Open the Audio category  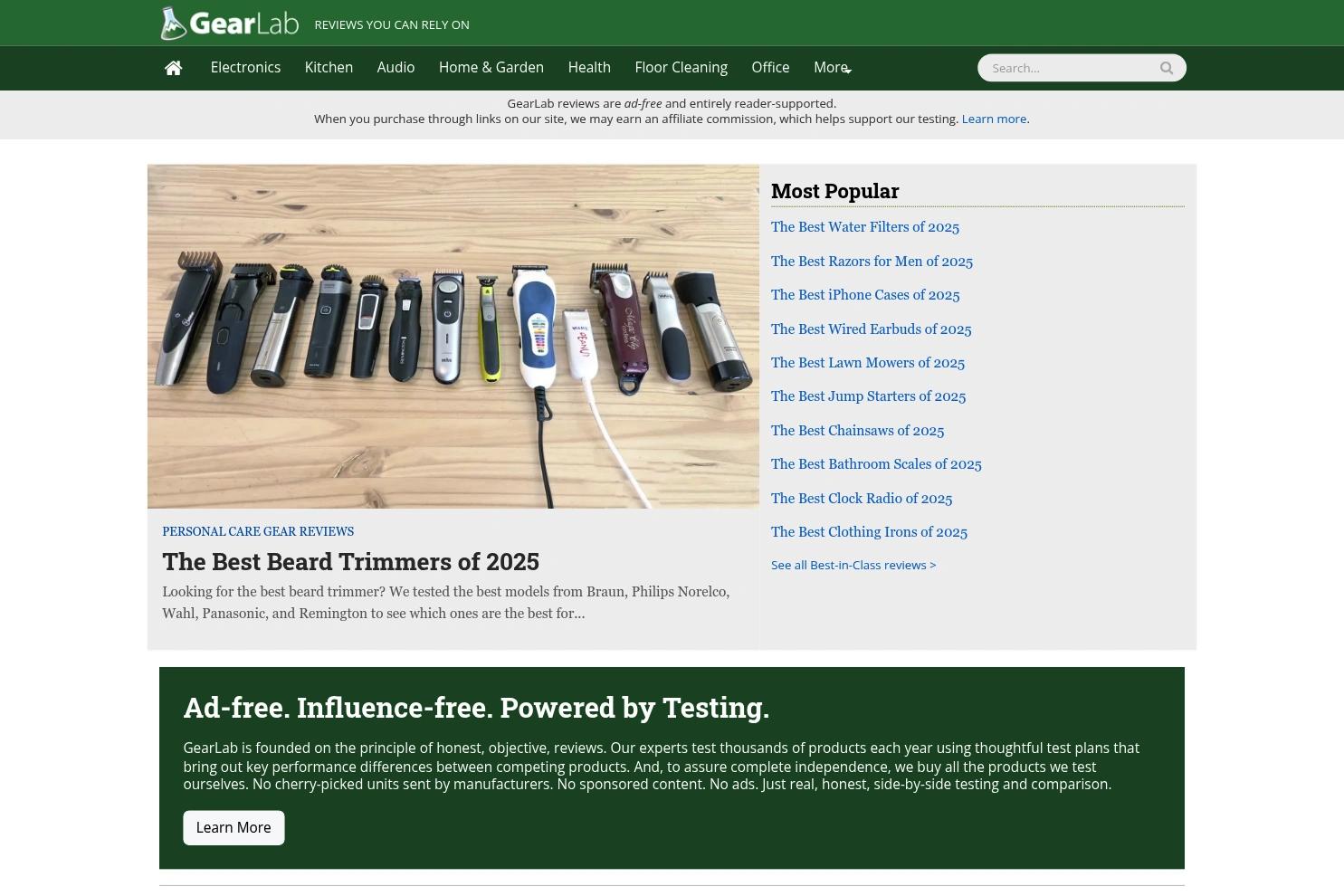pyautogui.click(x=396, y=67)
